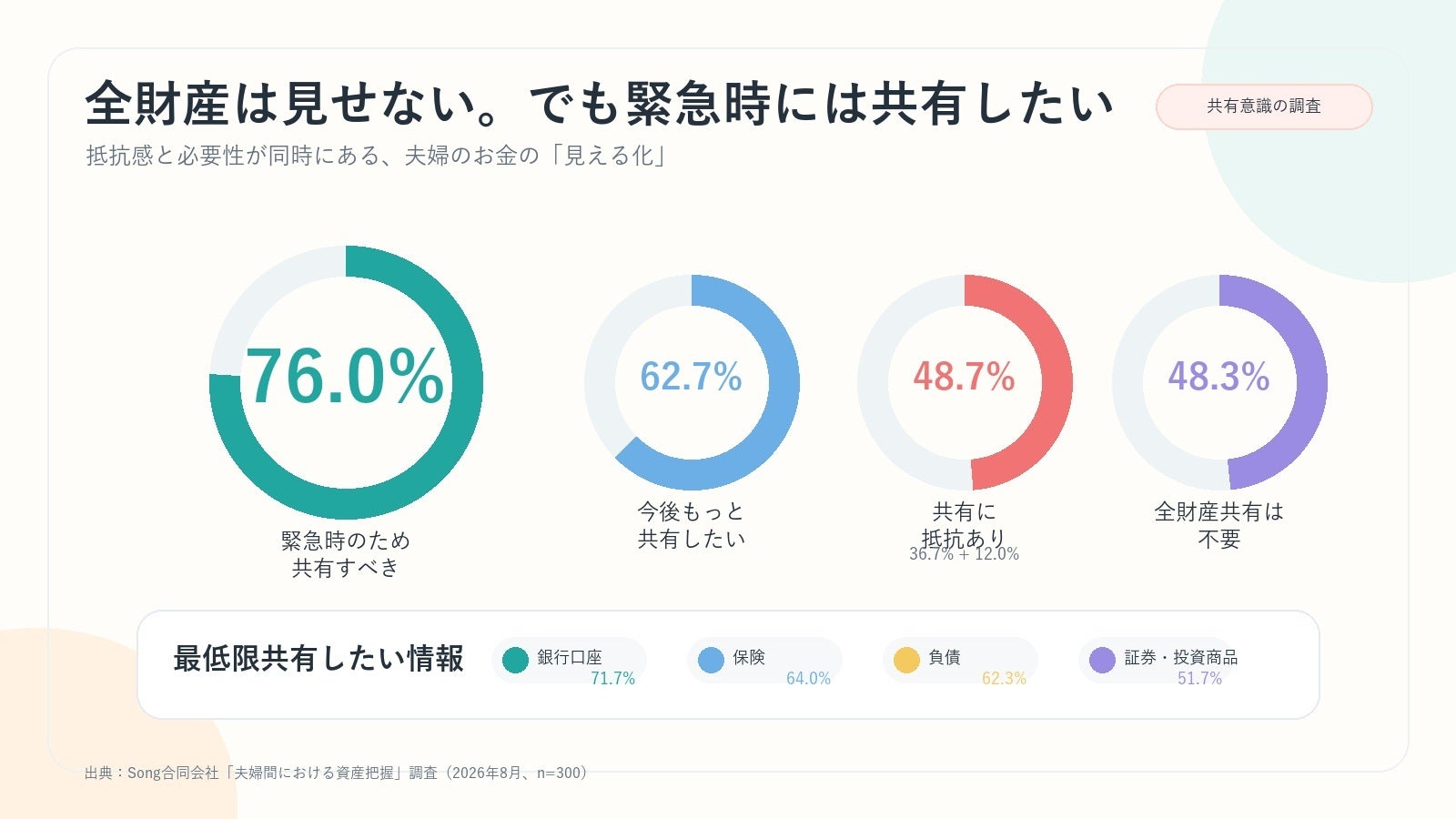Click the yellow 負債 legend dot
The height and width of the screenshot is (819, 1456).
906,660
